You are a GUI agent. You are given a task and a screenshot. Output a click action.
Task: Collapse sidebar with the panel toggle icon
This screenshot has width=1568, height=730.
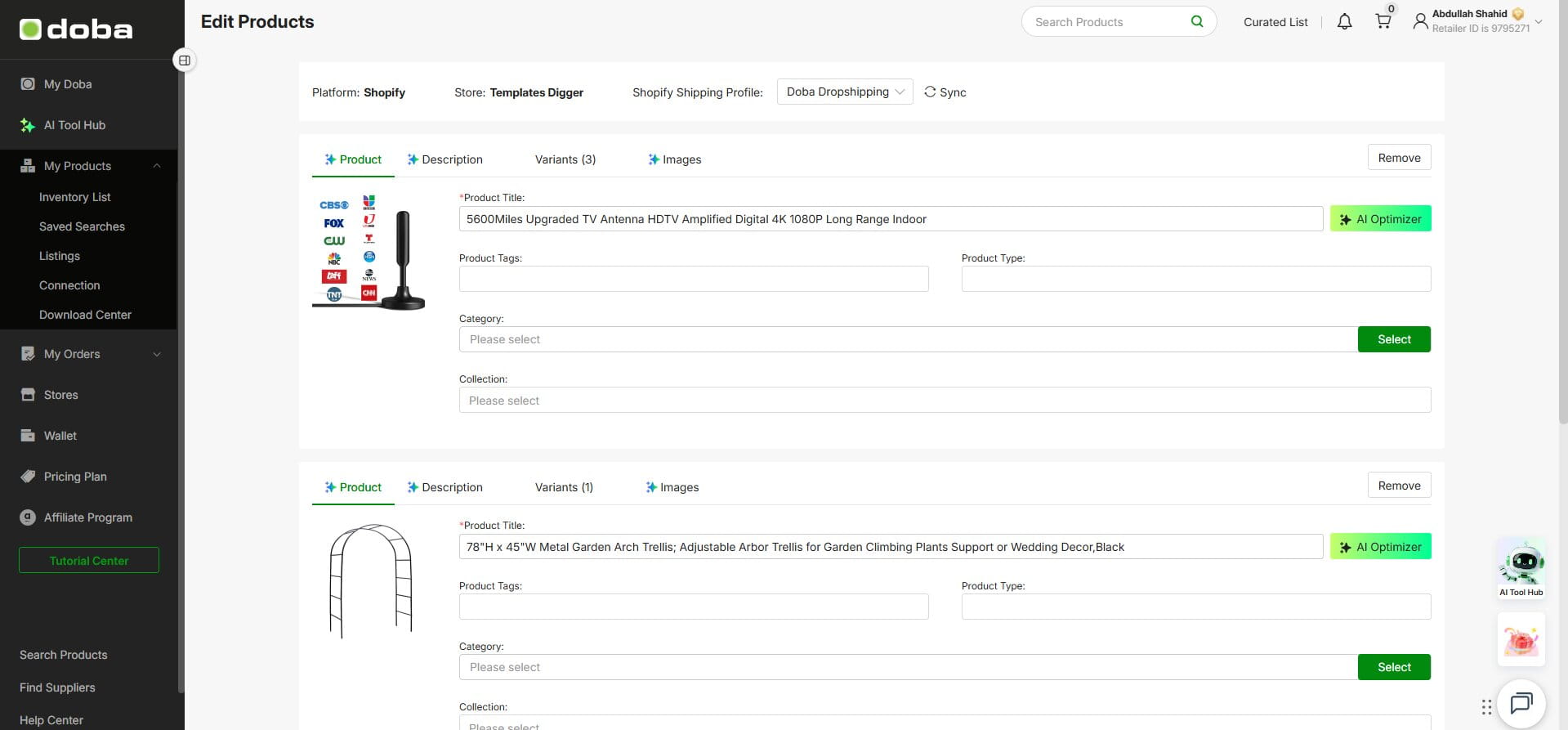tap(185, 60)
